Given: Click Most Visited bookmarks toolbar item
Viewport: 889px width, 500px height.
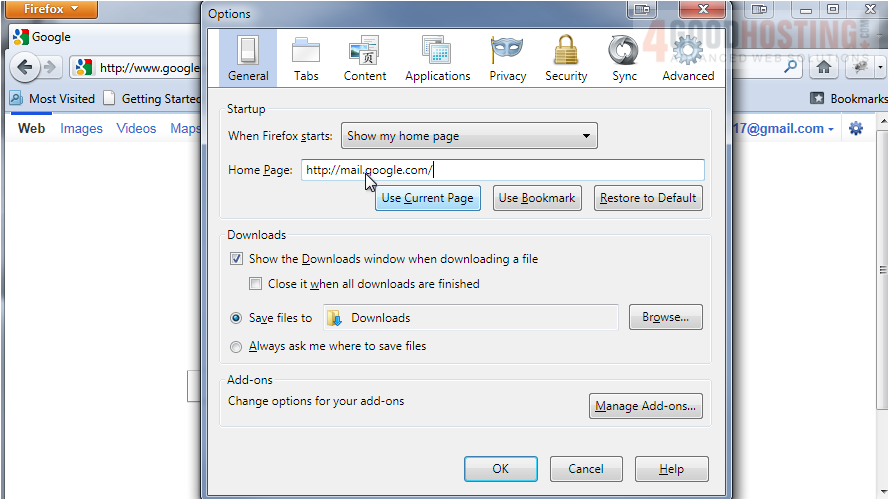Looking at the screenshot, I should (x=52, y=99).
